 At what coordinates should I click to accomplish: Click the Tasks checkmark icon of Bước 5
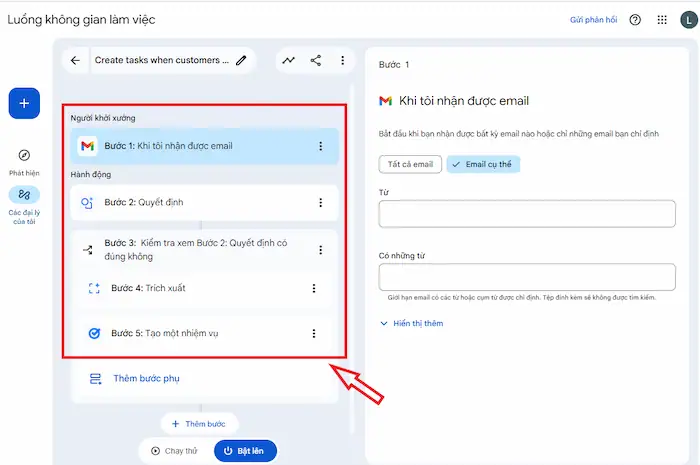(x=94, y=333)
